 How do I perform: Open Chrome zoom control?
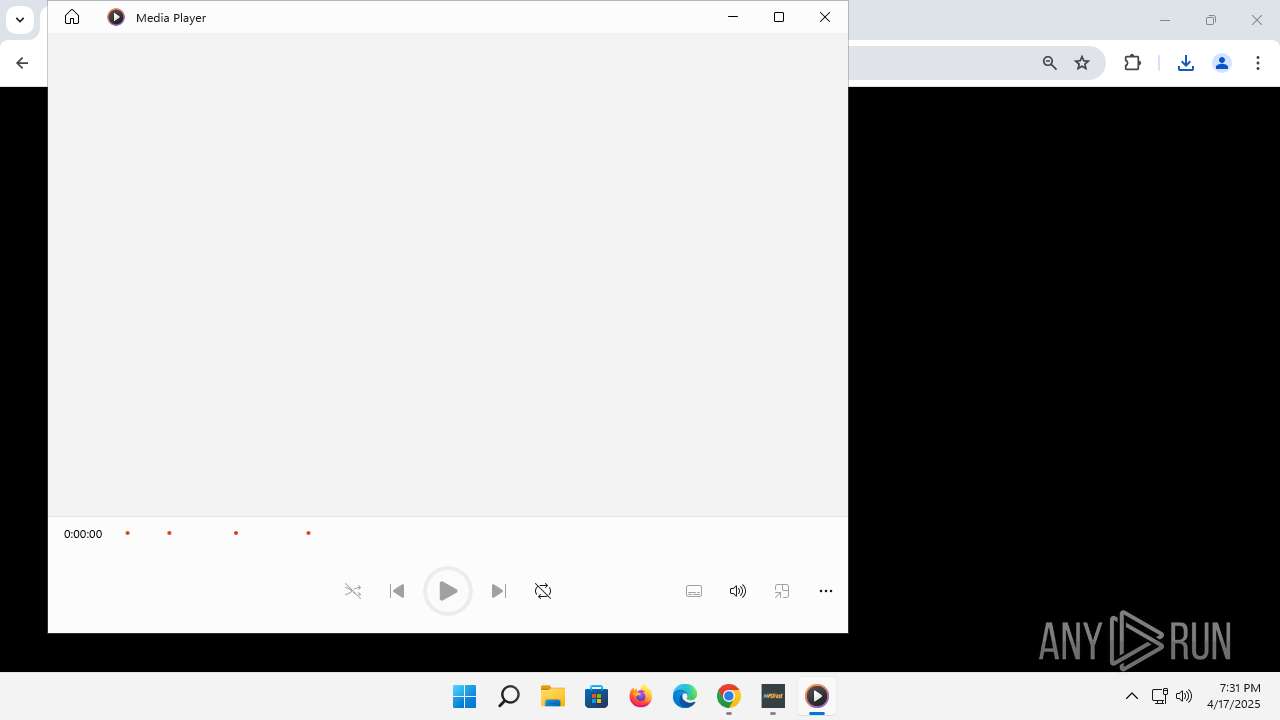tap(1050, 63)
